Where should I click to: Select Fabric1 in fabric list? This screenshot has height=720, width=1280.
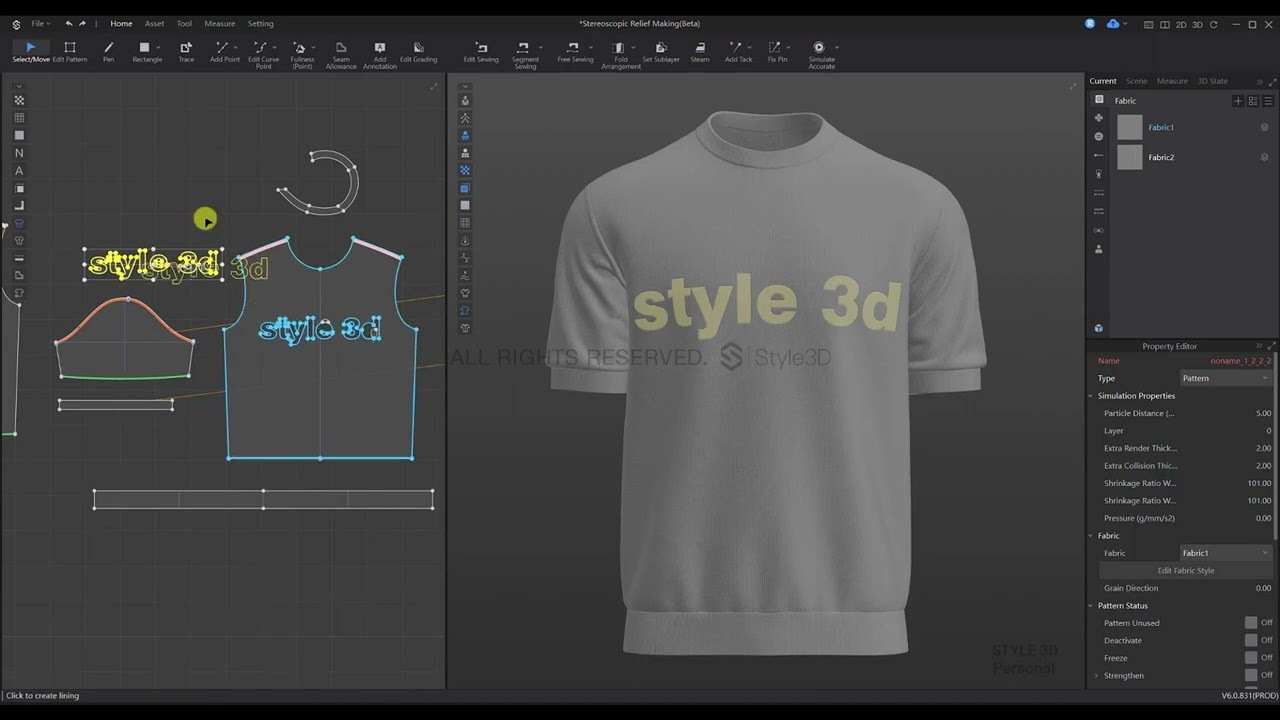[x=1161, y=127]
